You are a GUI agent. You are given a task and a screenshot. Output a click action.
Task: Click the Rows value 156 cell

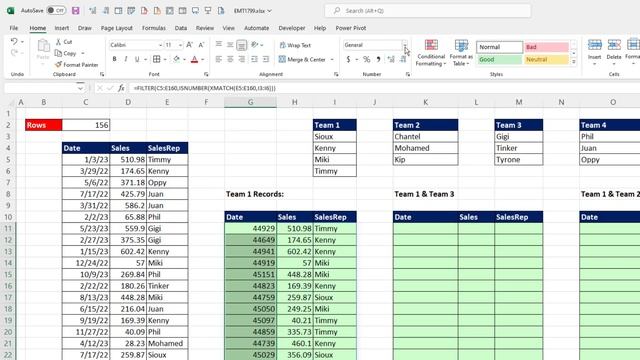[x=86, y=125]
